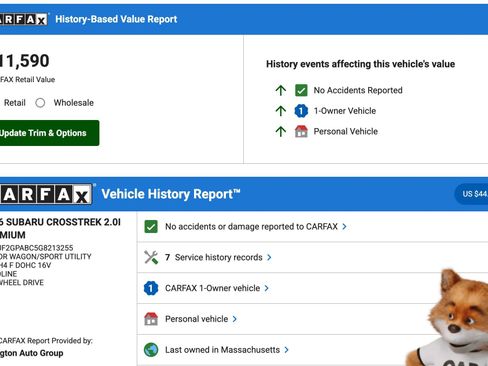The height and width of the screenshot is (366, 488).
Task: Click globe icon beside Last owned in Massachusetts
Action: [x=151, y=350]
